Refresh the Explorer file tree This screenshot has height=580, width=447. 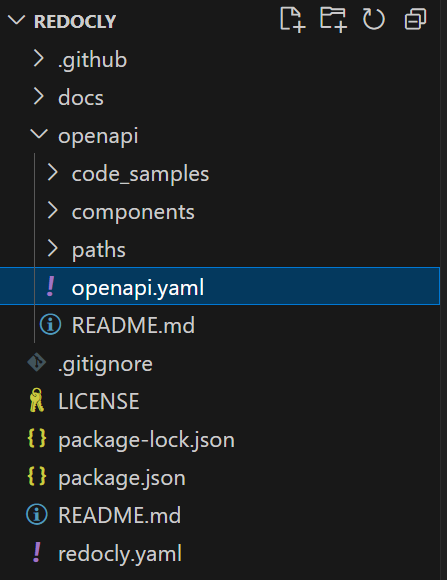374,20
